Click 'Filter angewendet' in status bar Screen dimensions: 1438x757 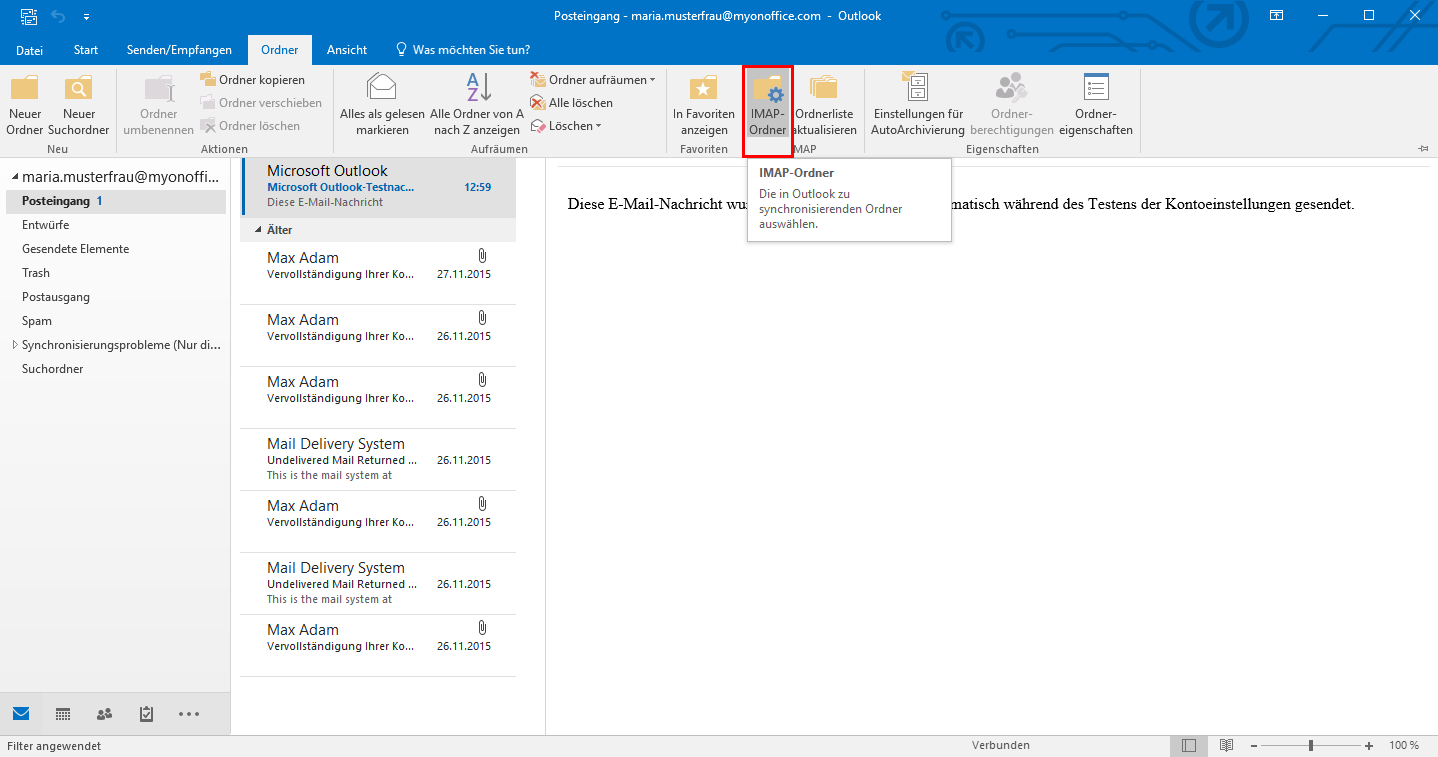(x=54, y=746)
